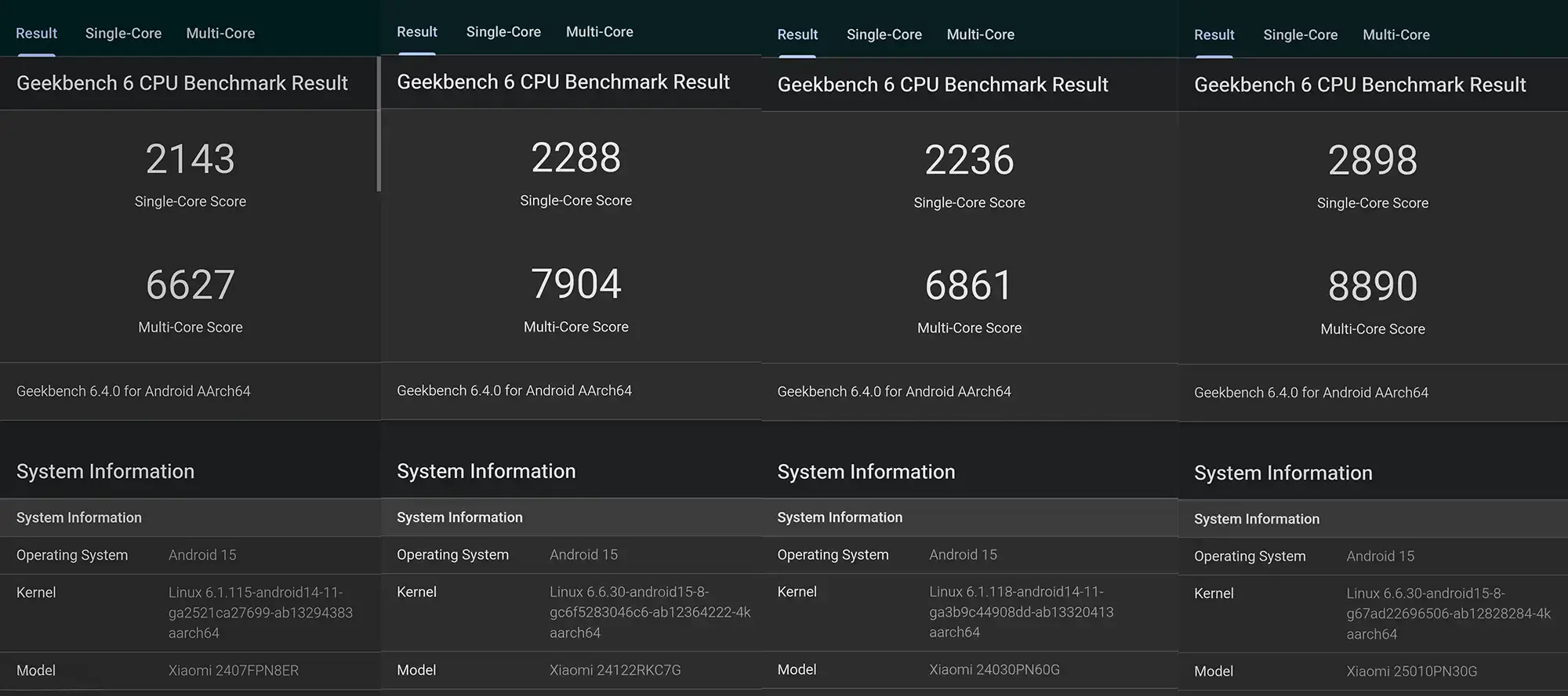Click the Single-Core Score label under 2236

point(970,203)
